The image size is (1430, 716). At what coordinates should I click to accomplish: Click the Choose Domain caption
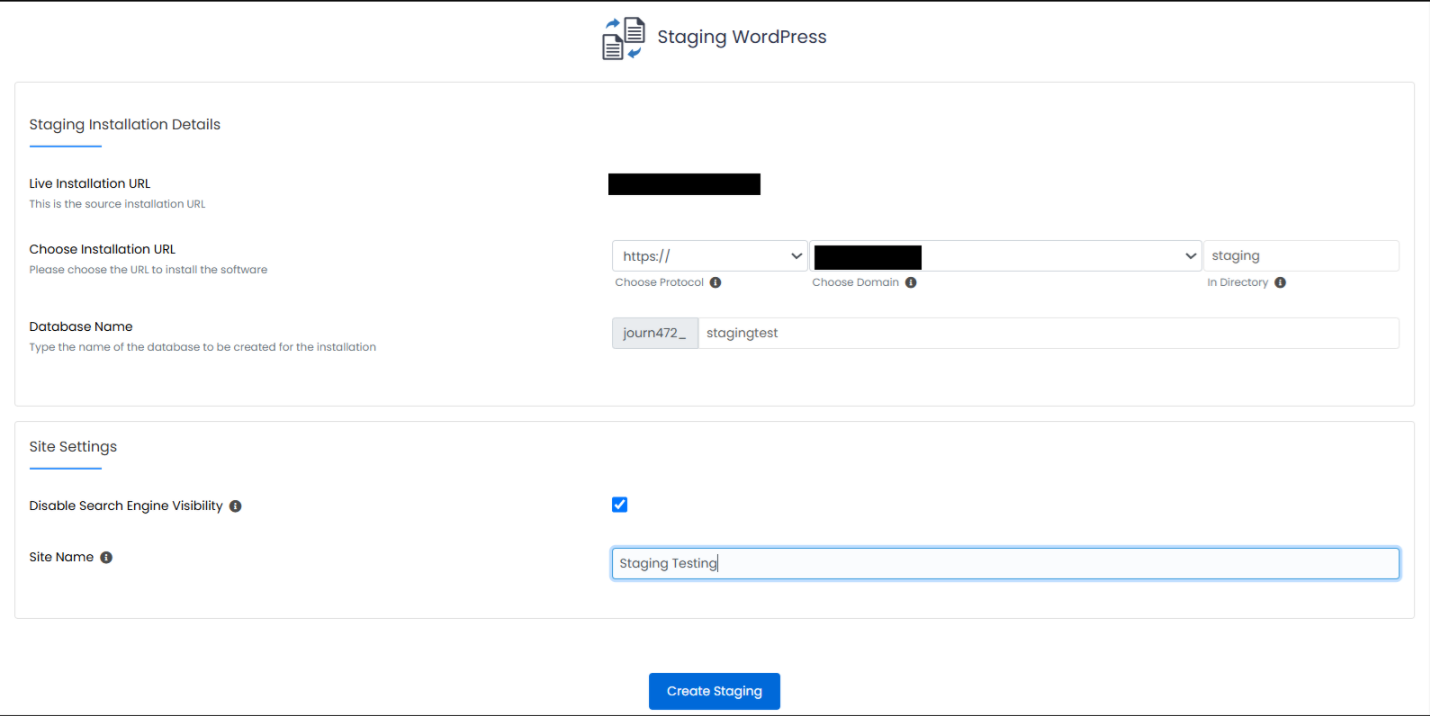click(x=856, y=283)
